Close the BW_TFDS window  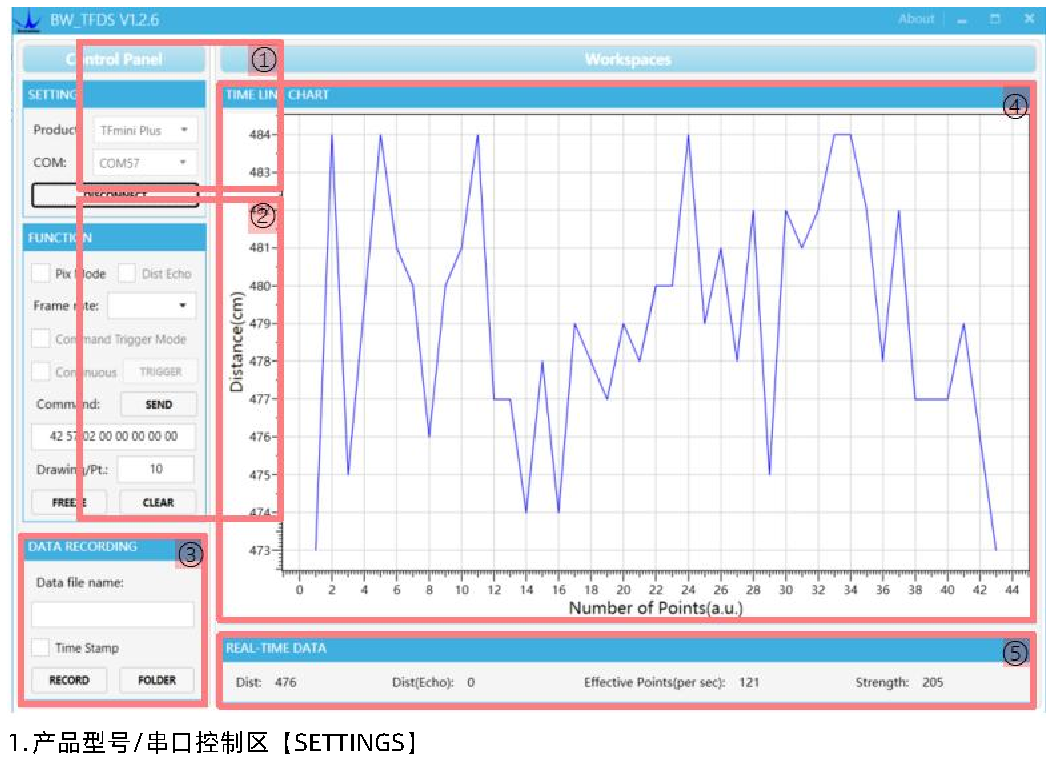1029,19
